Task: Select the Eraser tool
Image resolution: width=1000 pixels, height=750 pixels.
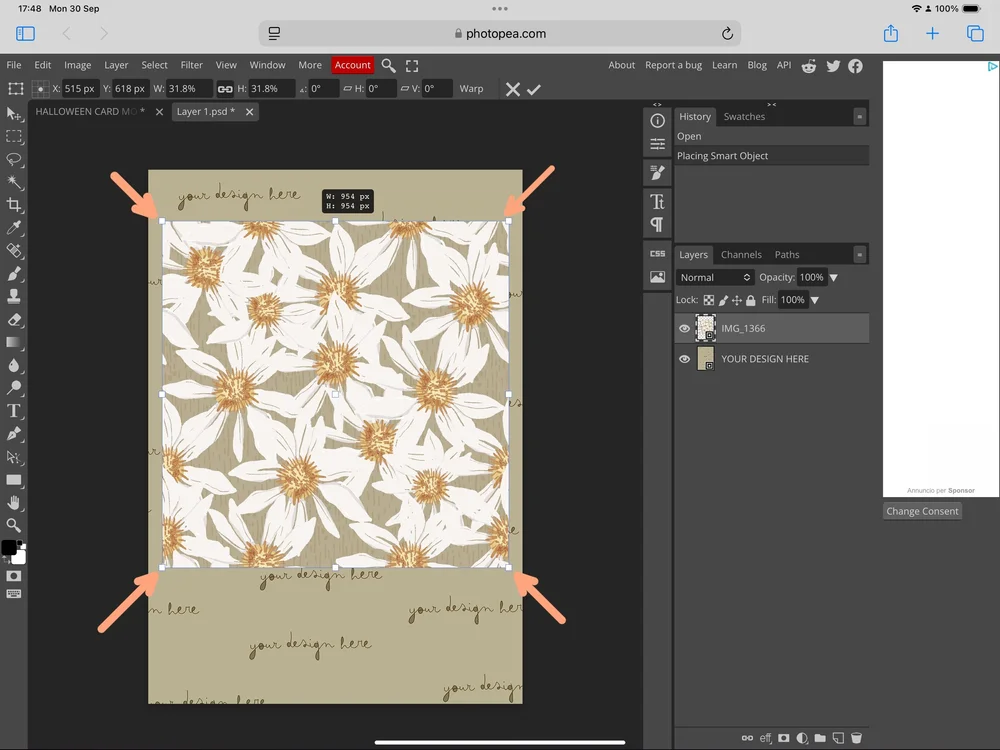Action: click(14, 320)
